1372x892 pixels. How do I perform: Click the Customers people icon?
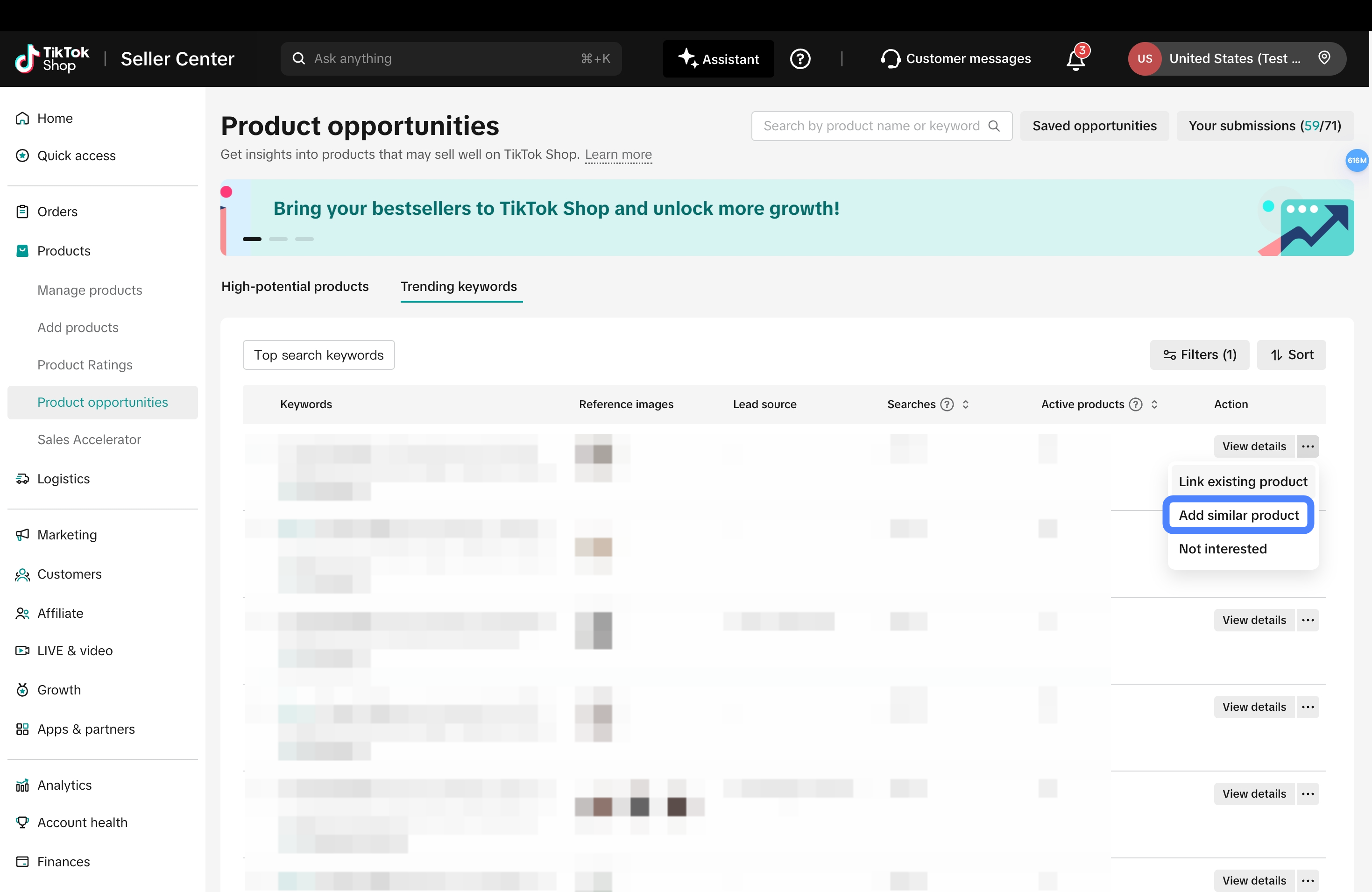pos(22,574)
